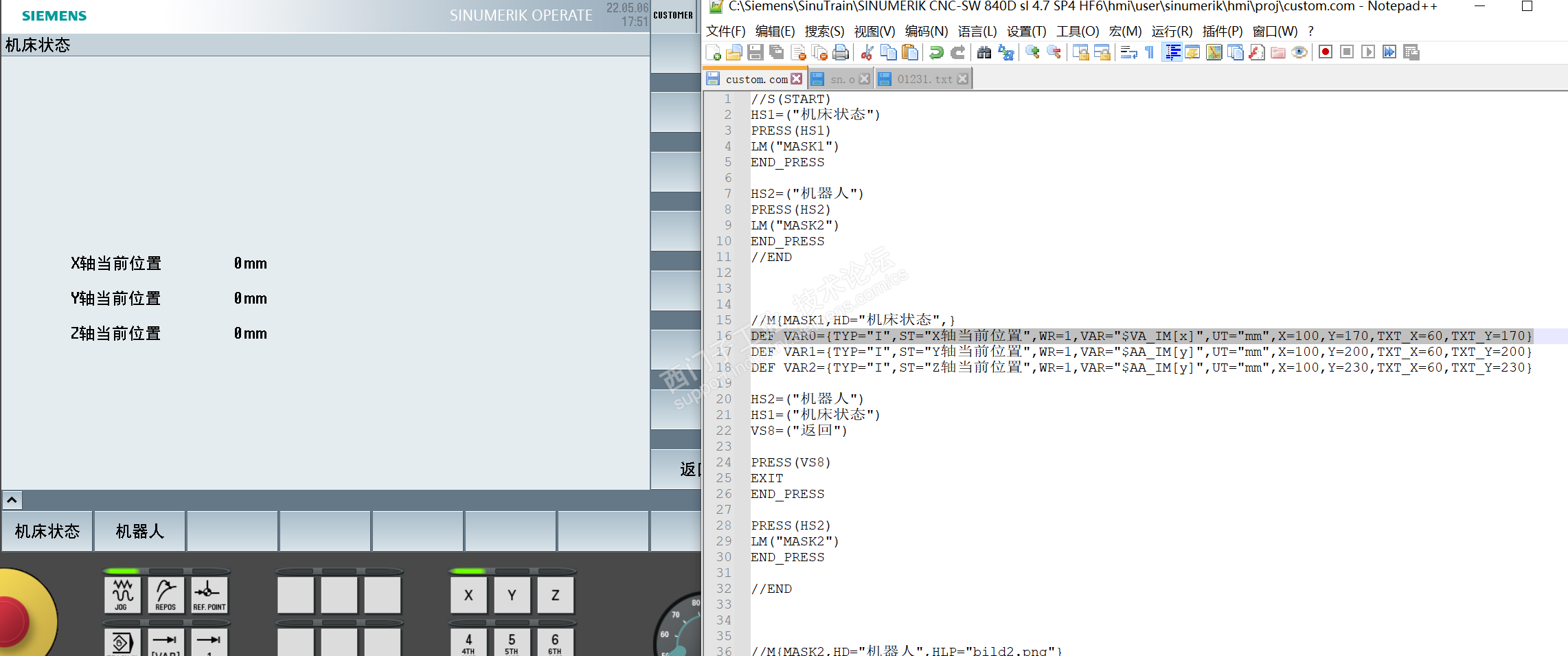Select JOG mode on the machine panel

pos(122,595)
